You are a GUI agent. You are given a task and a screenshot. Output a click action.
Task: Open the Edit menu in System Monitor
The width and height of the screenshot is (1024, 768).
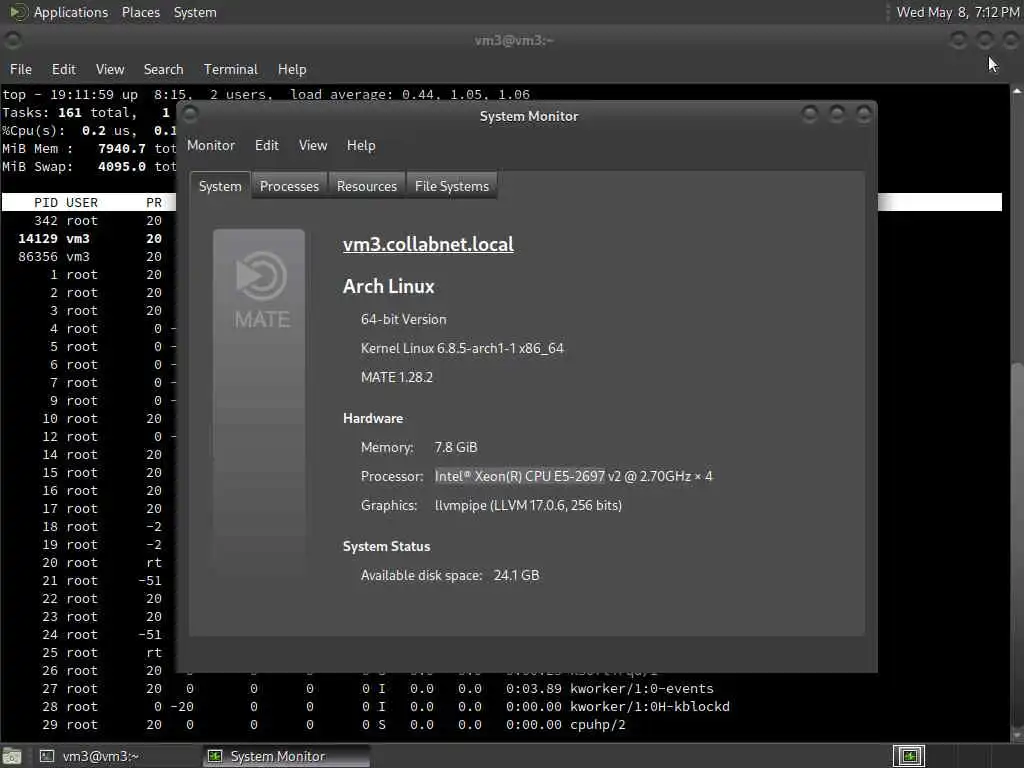click(x=266, y=145)
